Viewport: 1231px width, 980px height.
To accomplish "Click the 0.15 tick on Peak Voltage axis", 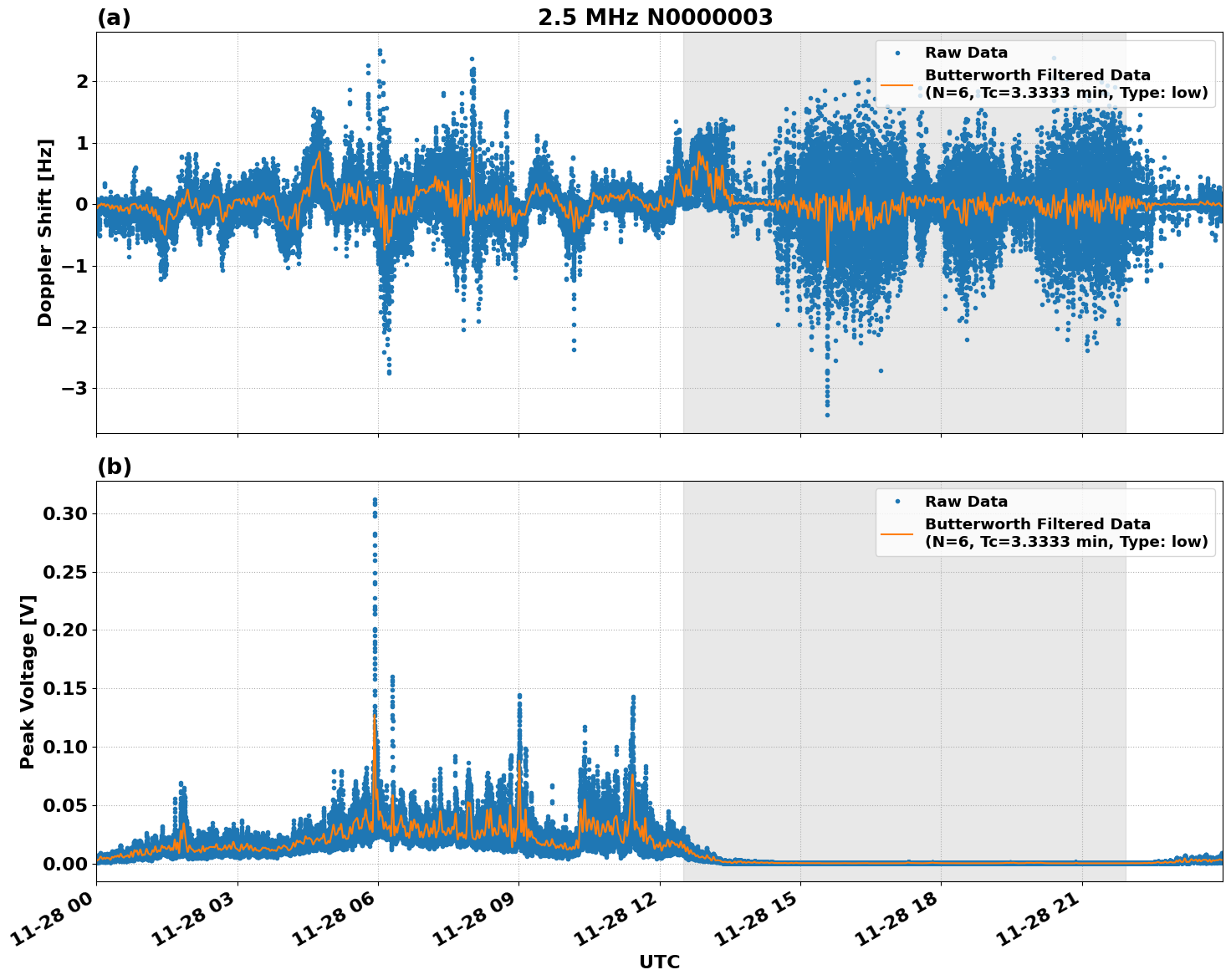I will point(65,688).
